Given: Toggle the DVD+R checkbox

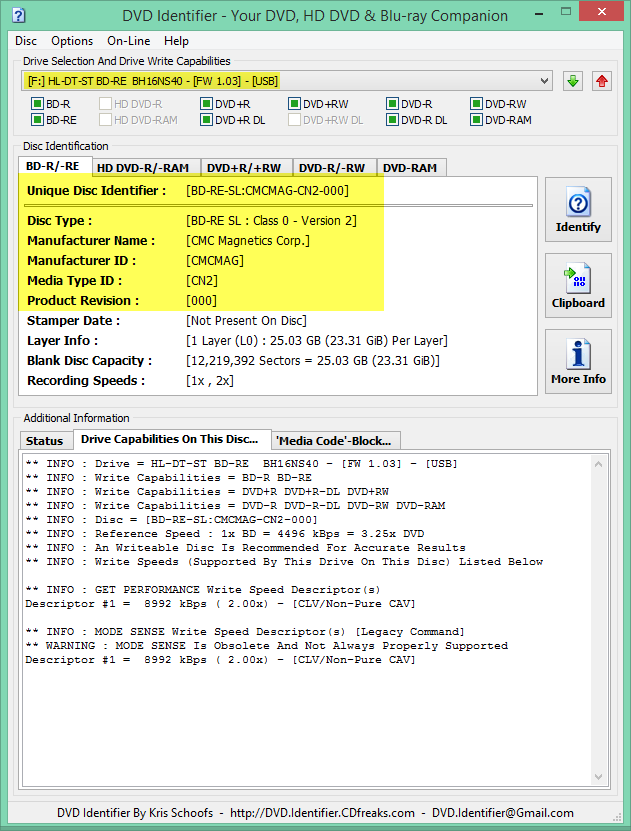Looking at the screenshot, I should (206, 104).
